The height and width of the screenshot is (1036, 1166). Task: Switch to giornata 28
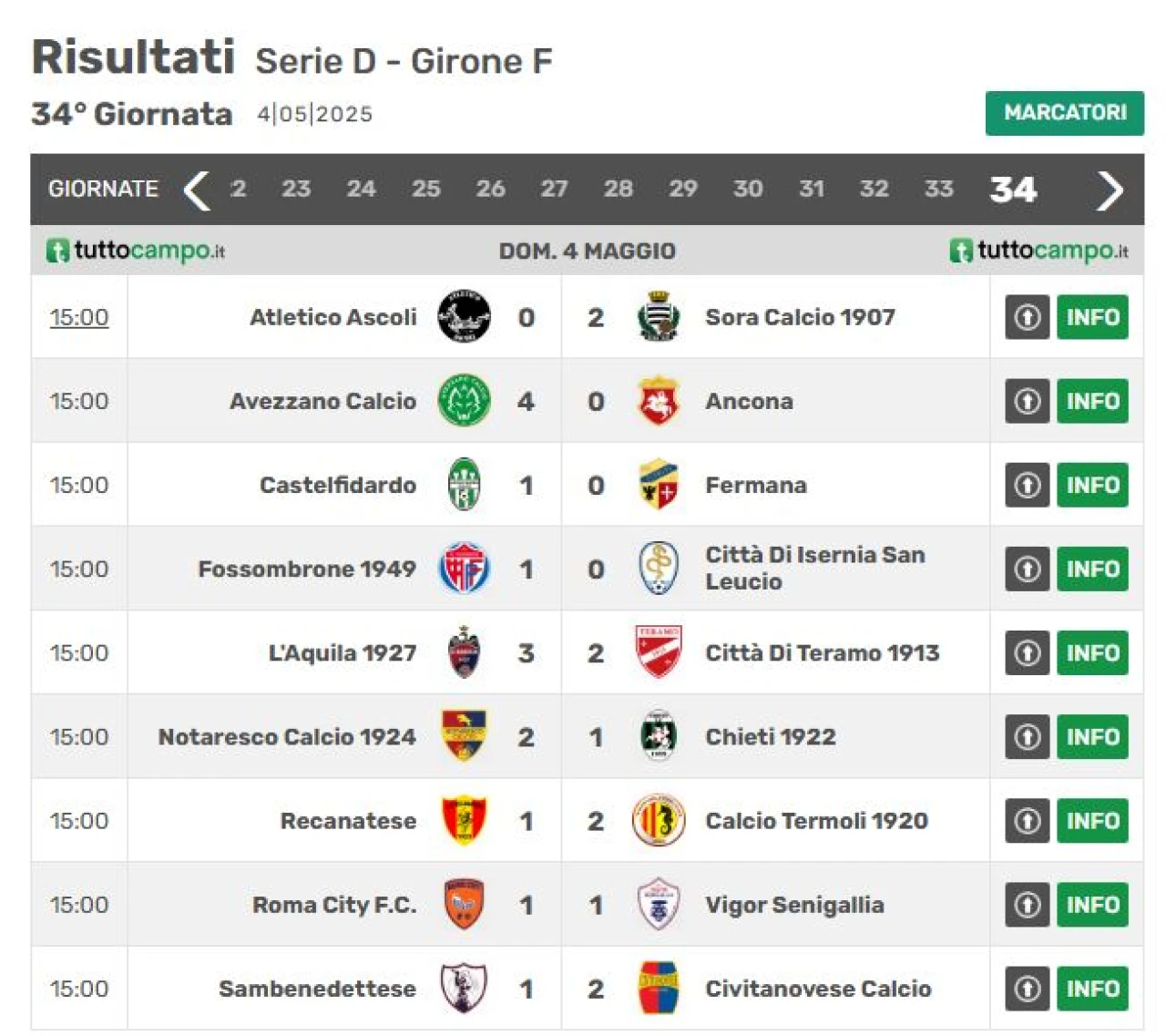(618, 189)
